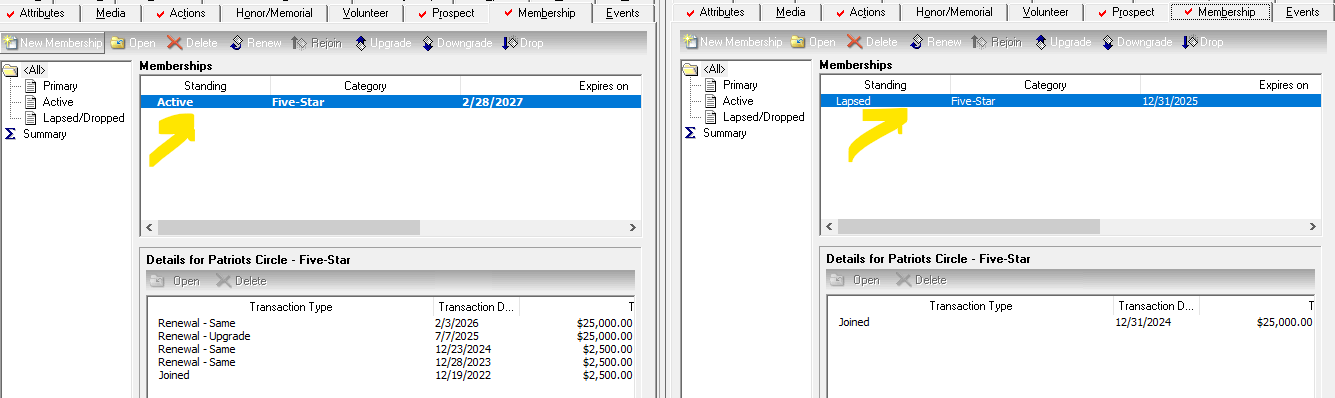
Task: Open Volunteer tab in the Lapsed membership window
Action: tap(1045, 12)
